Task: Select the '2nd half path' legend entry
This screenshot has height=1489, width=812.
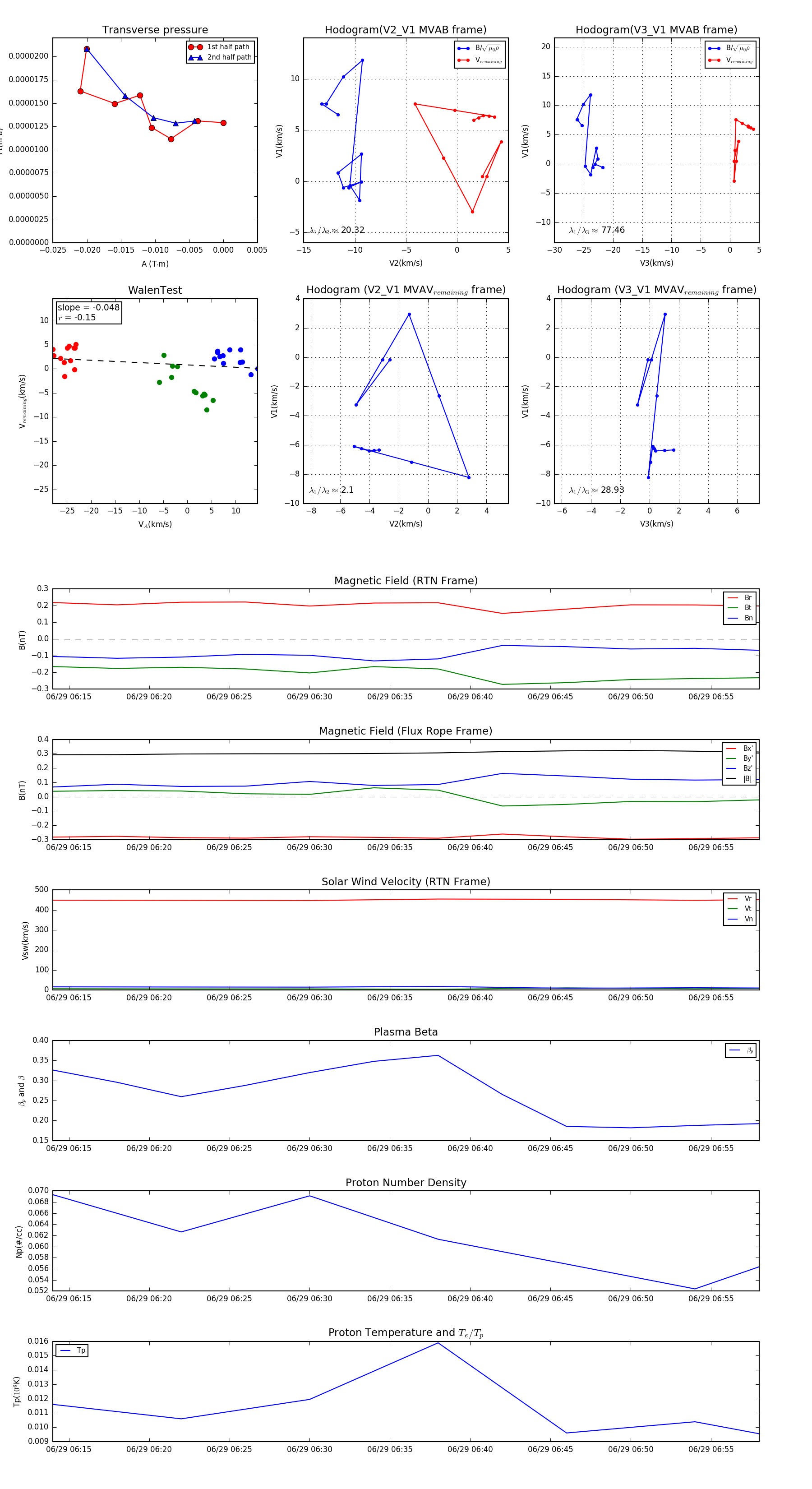Action: click(x=221, y=57)
